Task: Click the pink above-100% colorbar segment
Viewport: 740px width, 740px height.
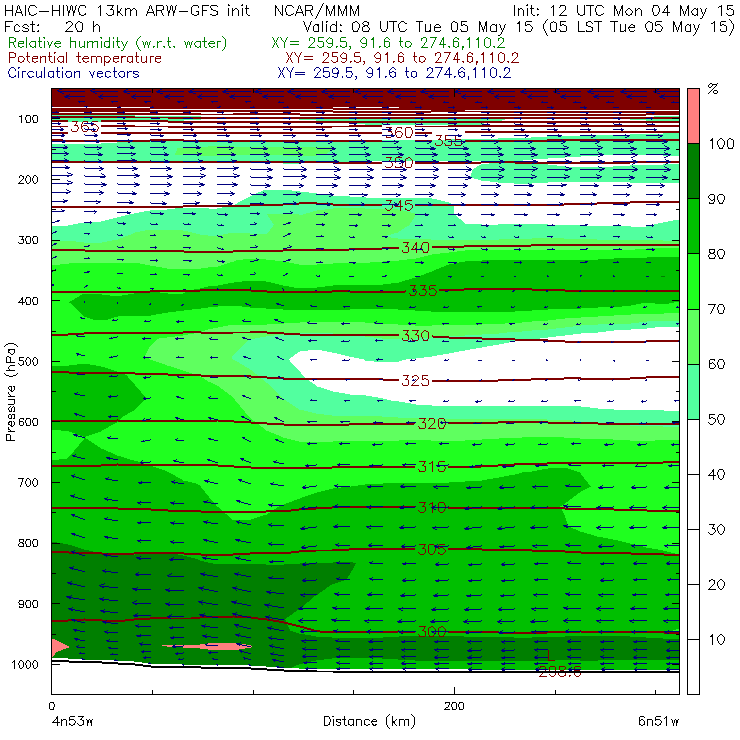Action: 693,116
